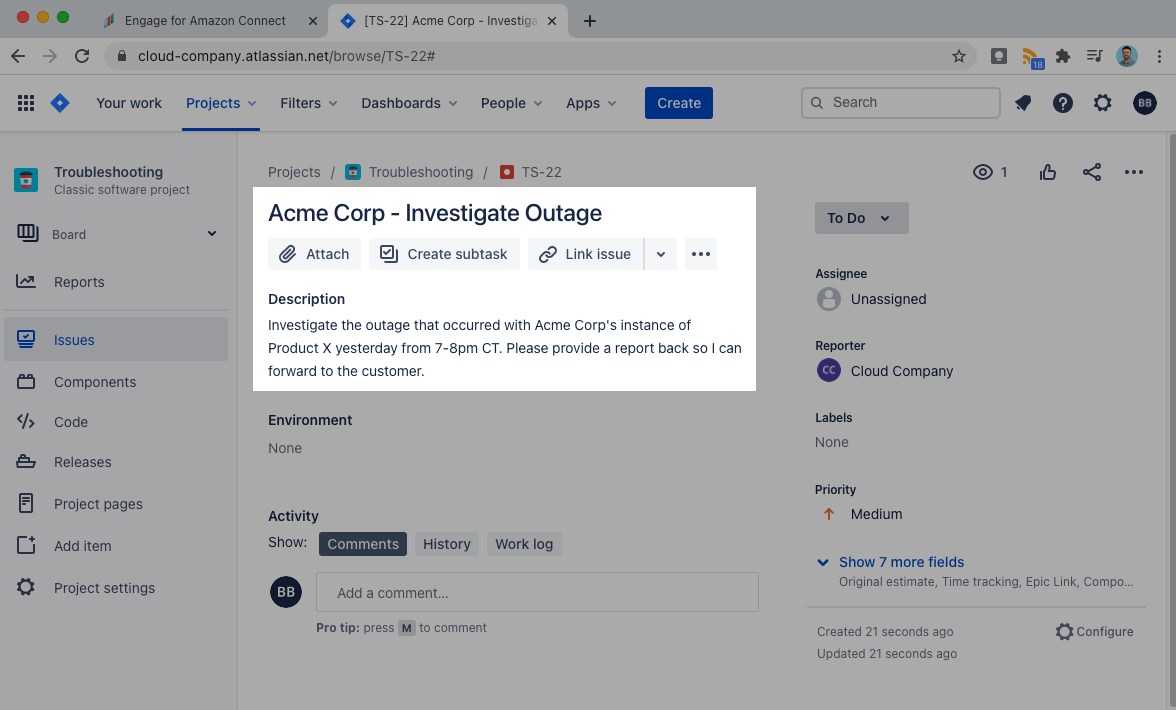Screen dimensions: 1176x710
Task: Click the TS-22 breadcrumb link
Action: [x=541, y=172]
